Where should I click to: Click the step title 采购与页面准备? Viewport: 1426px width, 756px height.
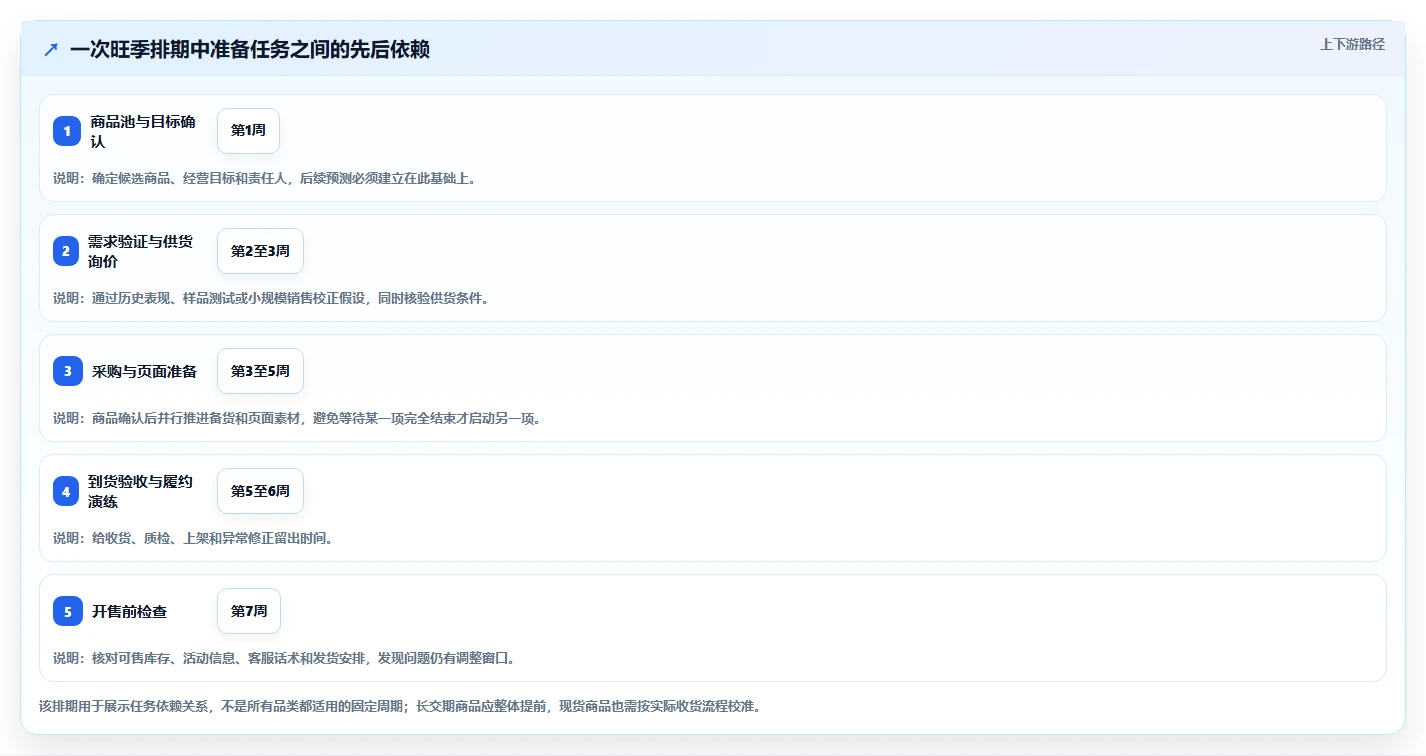144,371
